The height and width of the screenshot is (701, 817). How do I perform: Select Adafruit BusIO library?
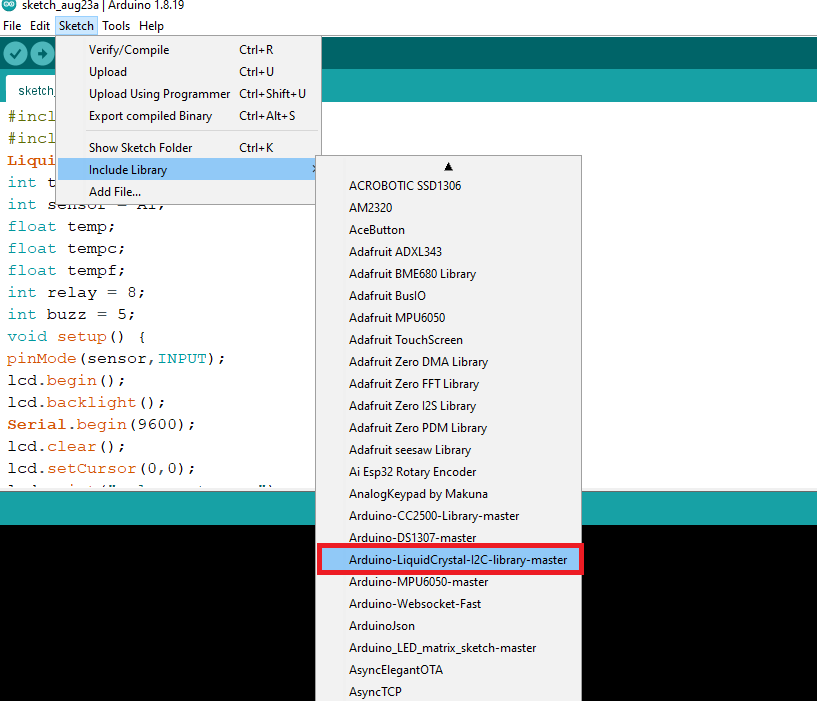click(449, 296)
